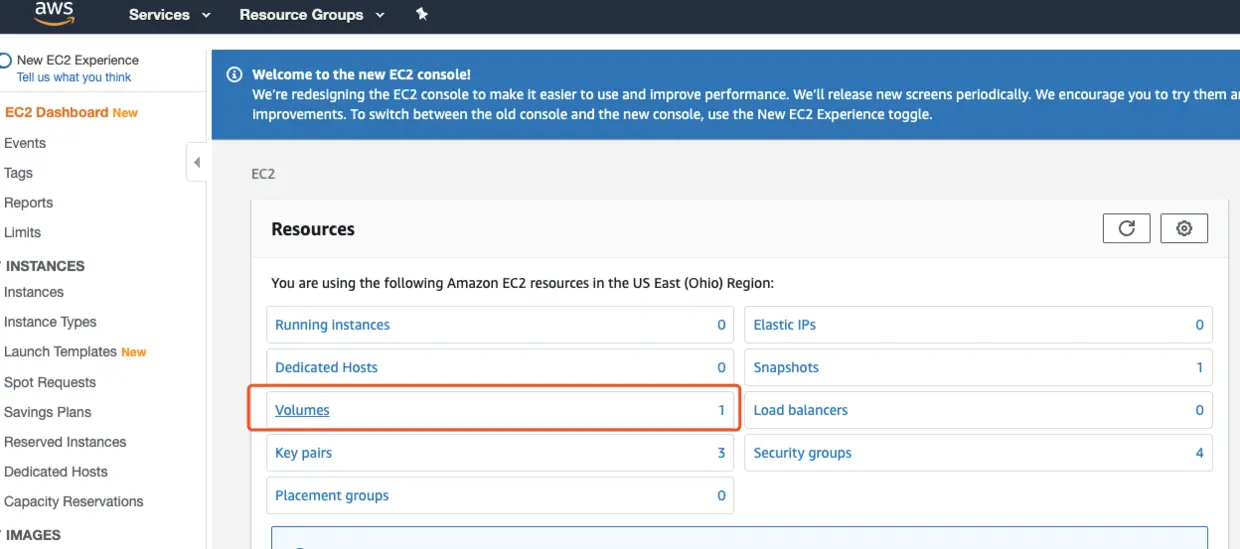Open the Services dropdown menu
The image size is (1240, 549).
pyautogui.click(x=169, y=15)
